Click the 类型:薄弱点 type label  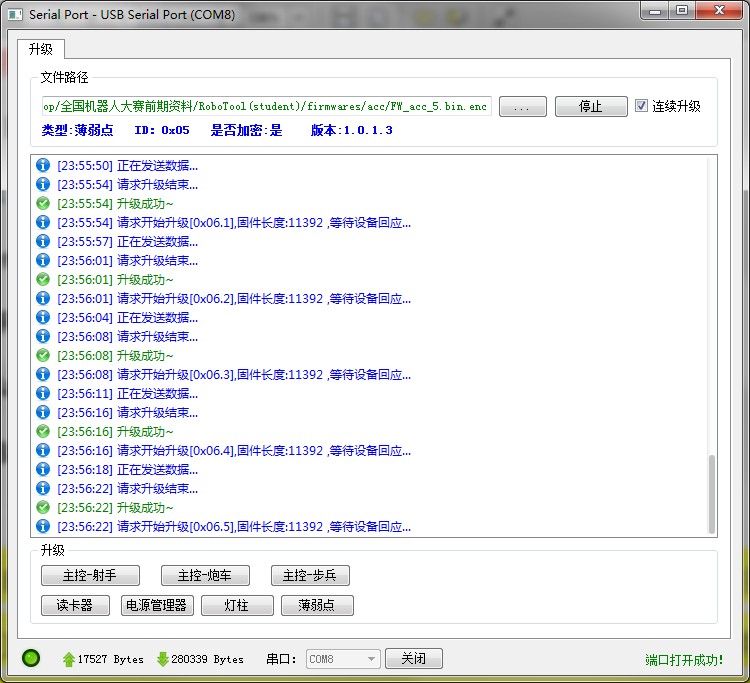77,130
